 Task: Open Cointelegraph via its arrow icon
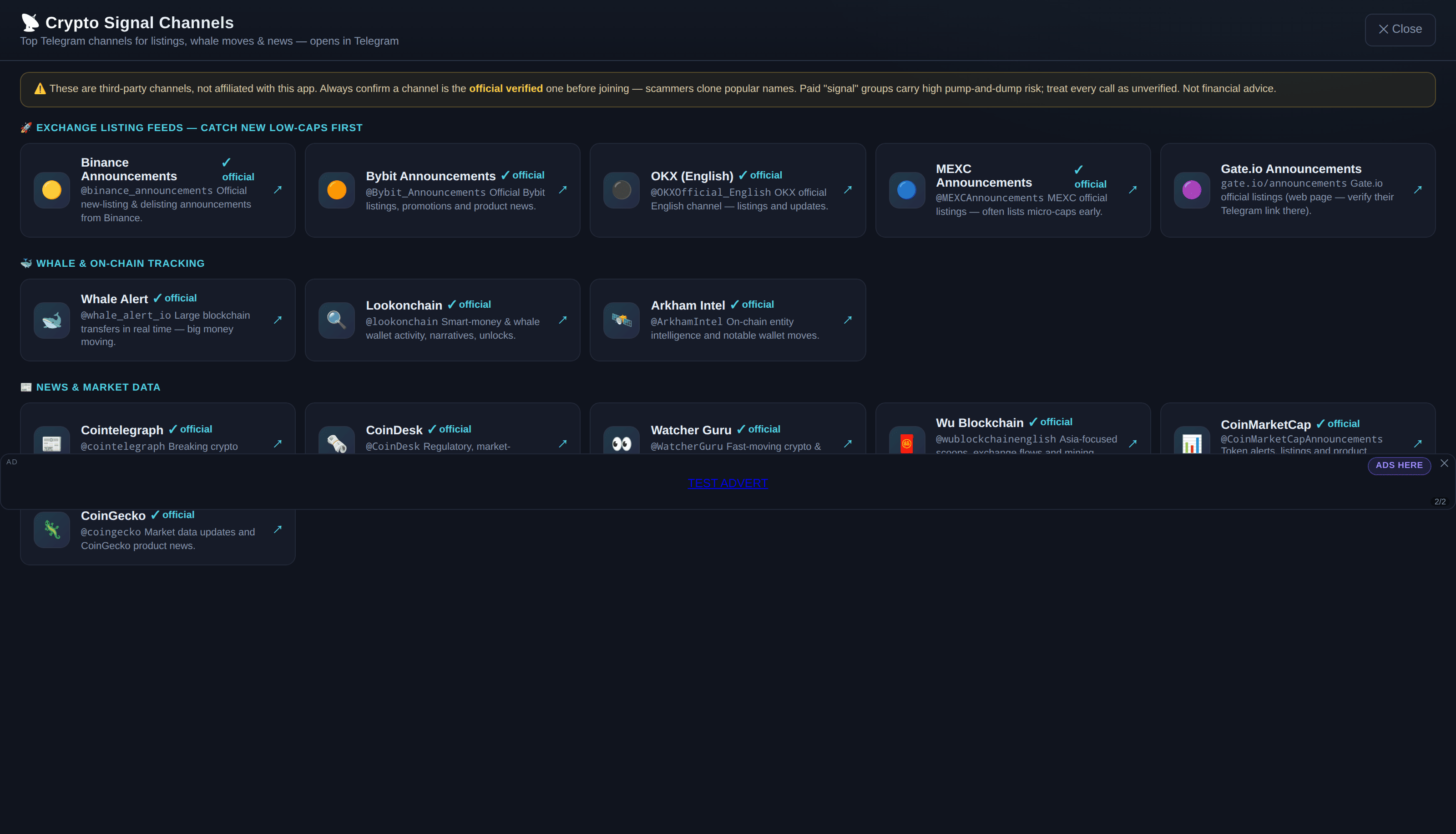click(278, 443)
